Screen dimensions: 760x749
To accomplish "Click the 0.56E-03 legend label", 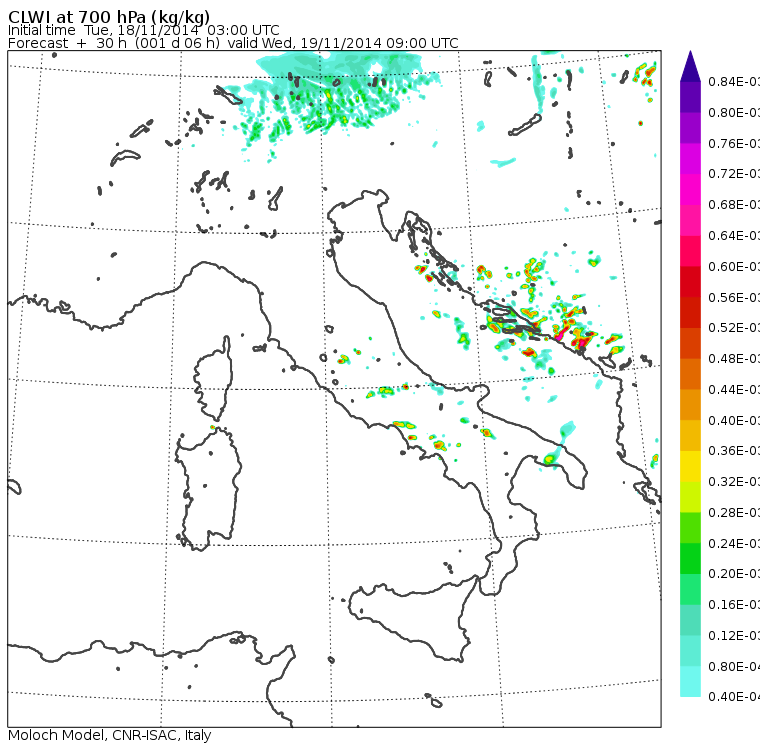I will coord(734,297).
